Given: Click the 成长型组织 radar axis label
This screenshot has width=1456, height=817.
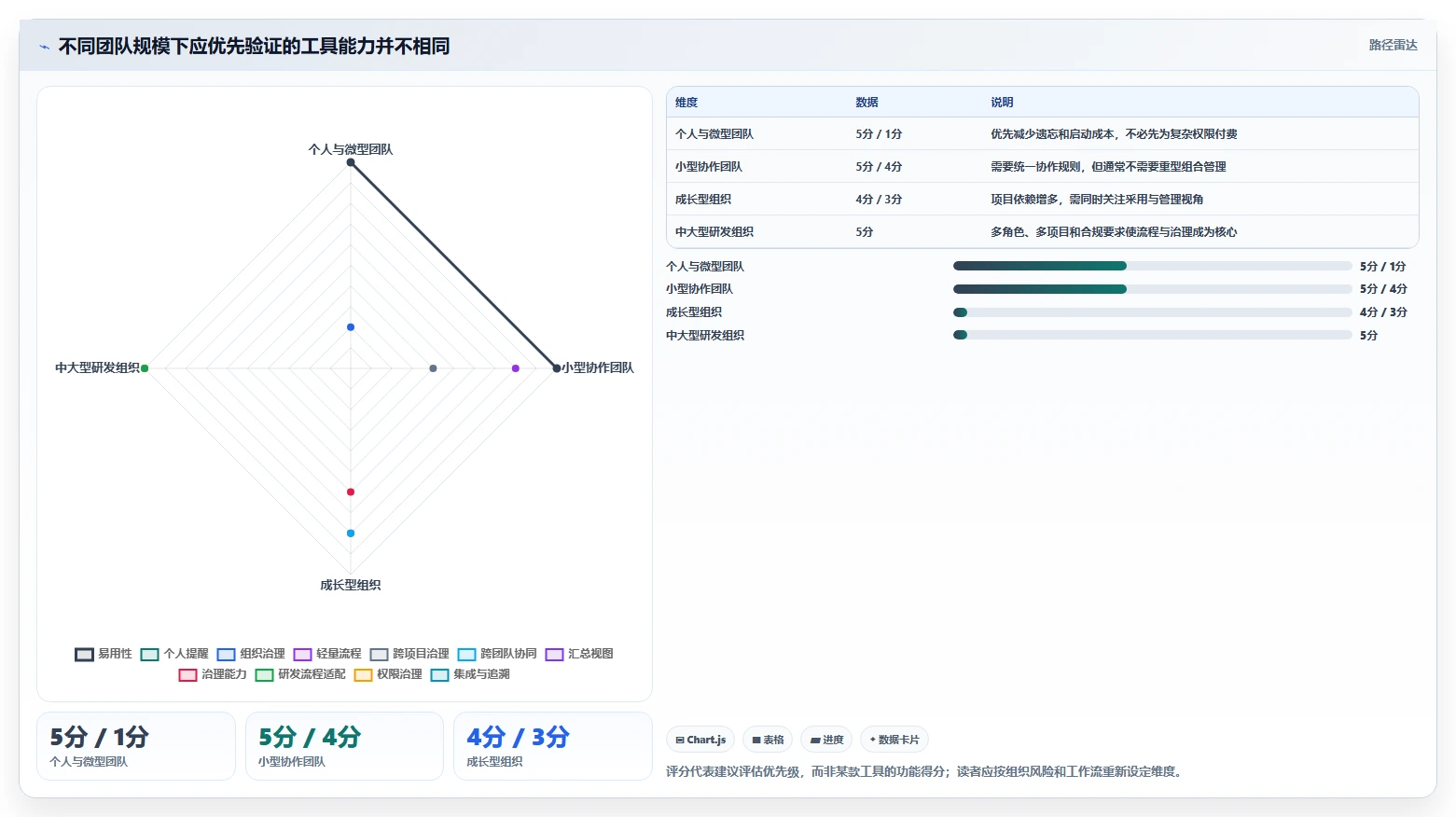Looking at the screenshot, I should (351, 585).
